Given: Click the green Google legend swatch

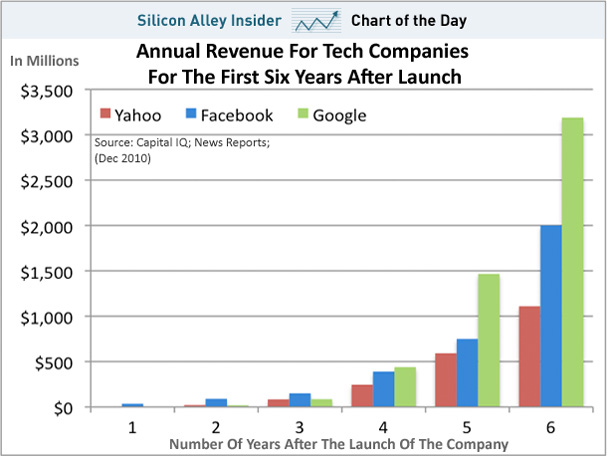Looking at the screenshot, I should 303,113.
